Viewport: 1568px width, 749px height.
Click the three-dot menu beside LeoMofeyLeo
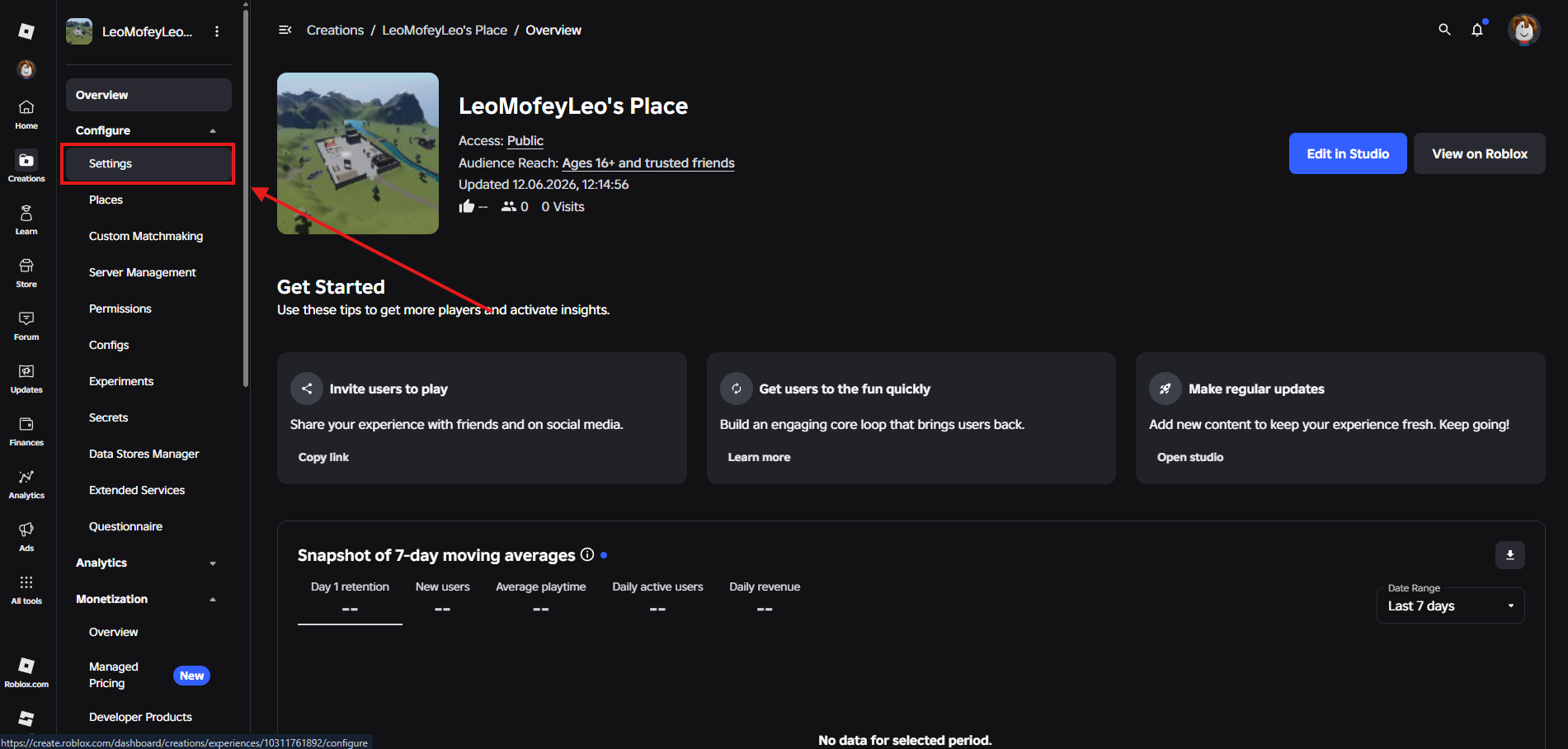pyautogui.click(x=217, y=31)
